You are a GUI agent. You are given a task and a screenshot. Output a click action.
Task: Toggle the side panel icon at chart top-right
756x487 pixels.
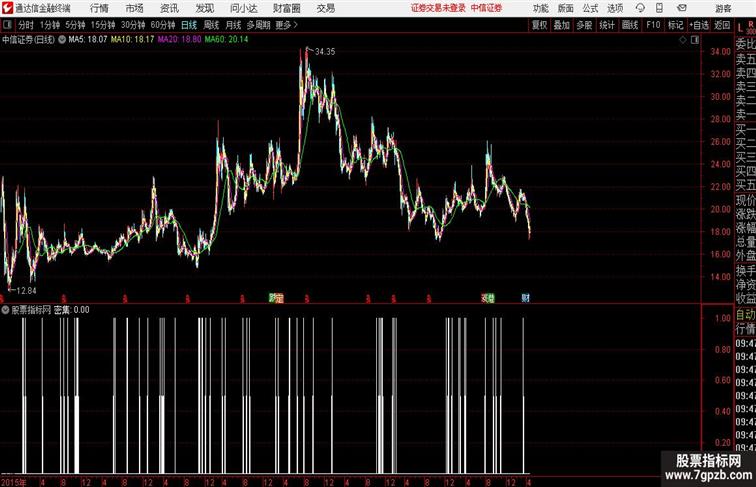pyautogui.click(x=695, y=41)
